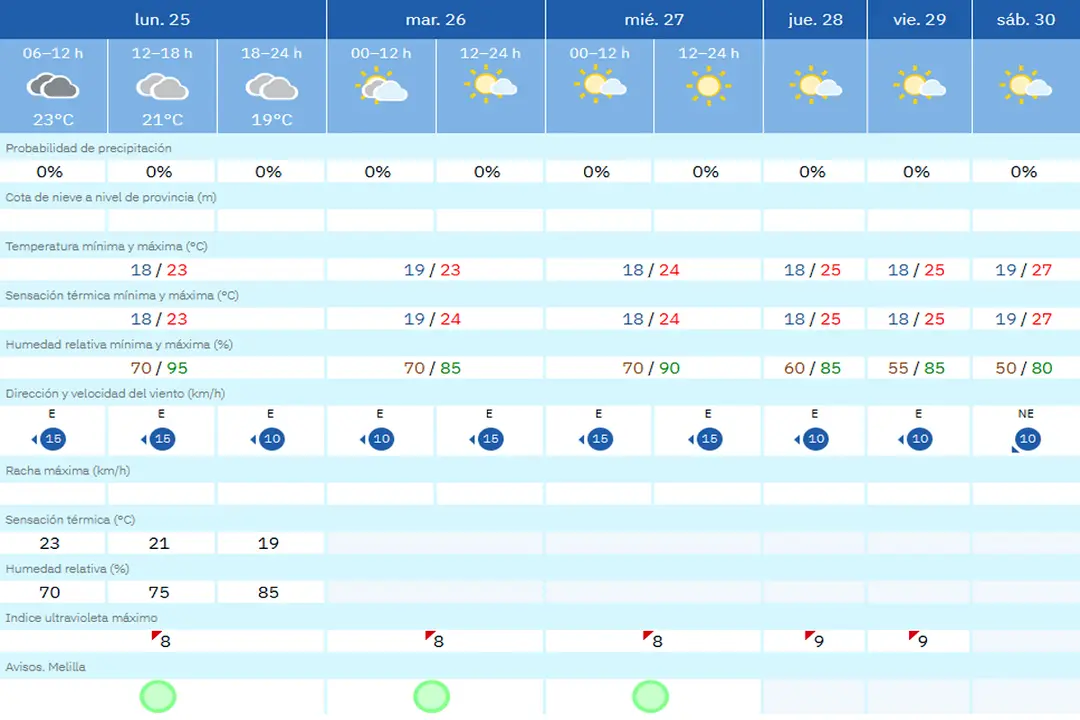1080x720 pixels.
Task: Click the sunny icon for mié. 27 12–24 h
Action: tap(708, 85)
